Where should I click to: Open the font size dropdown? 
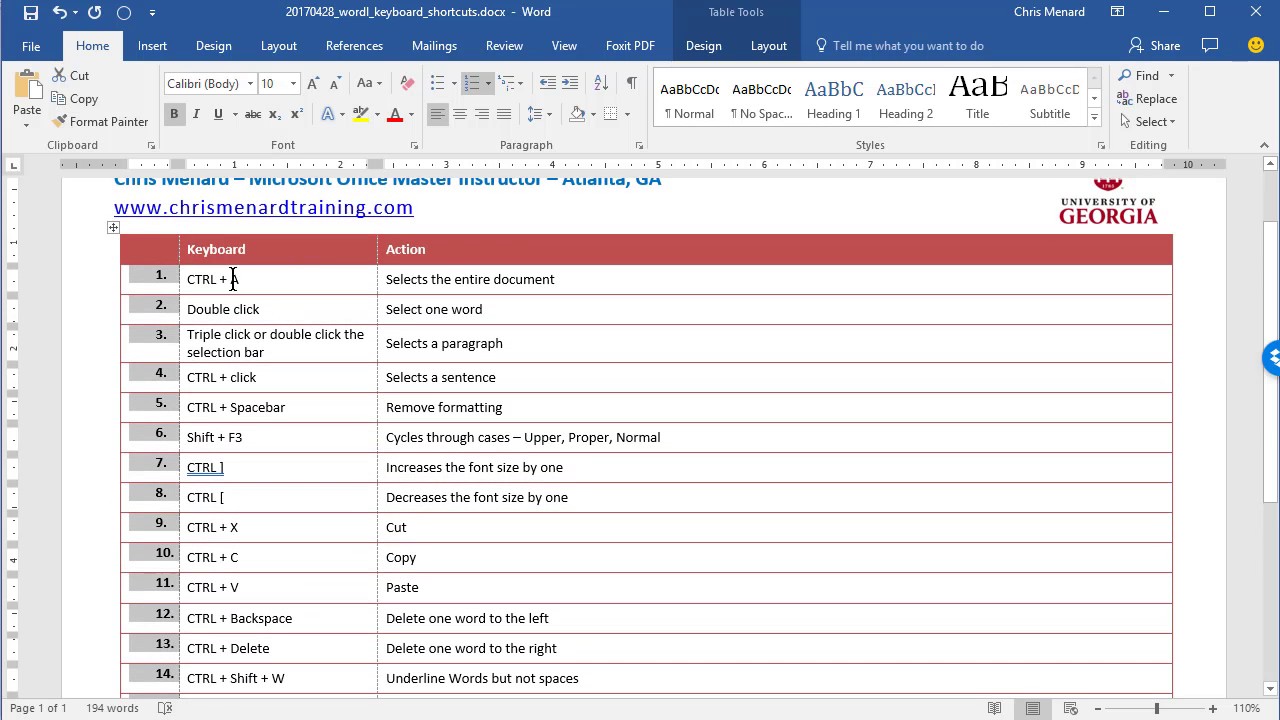pyautogui.click(x=293, y=84)
